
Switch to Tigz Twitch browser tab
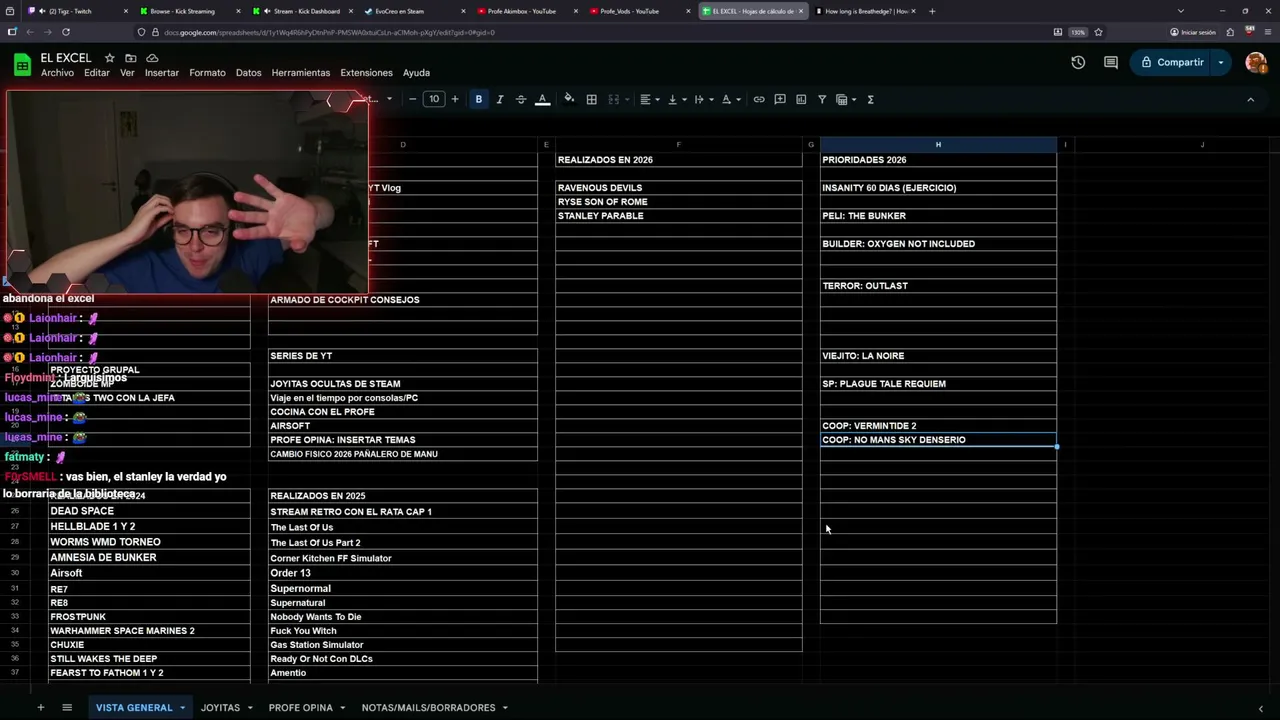pyautogui.click(x=76, y=11)
